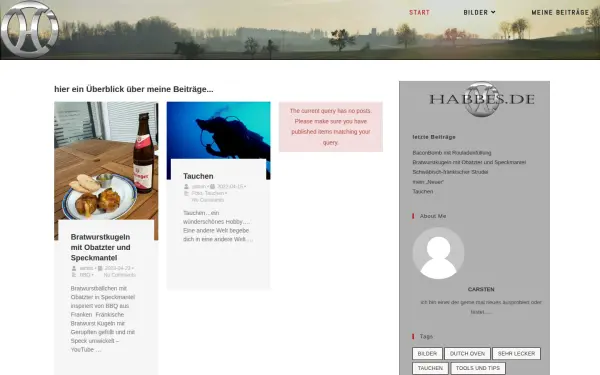Viewport: 600px width, 375px height.
Task: Select the TAUCHEN tag button
Action: coord(430,368)
